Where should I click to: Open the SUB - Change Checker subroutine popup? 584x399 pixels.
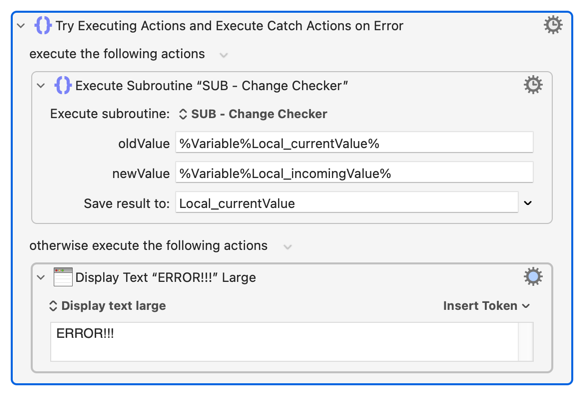[x=253, y=114]
